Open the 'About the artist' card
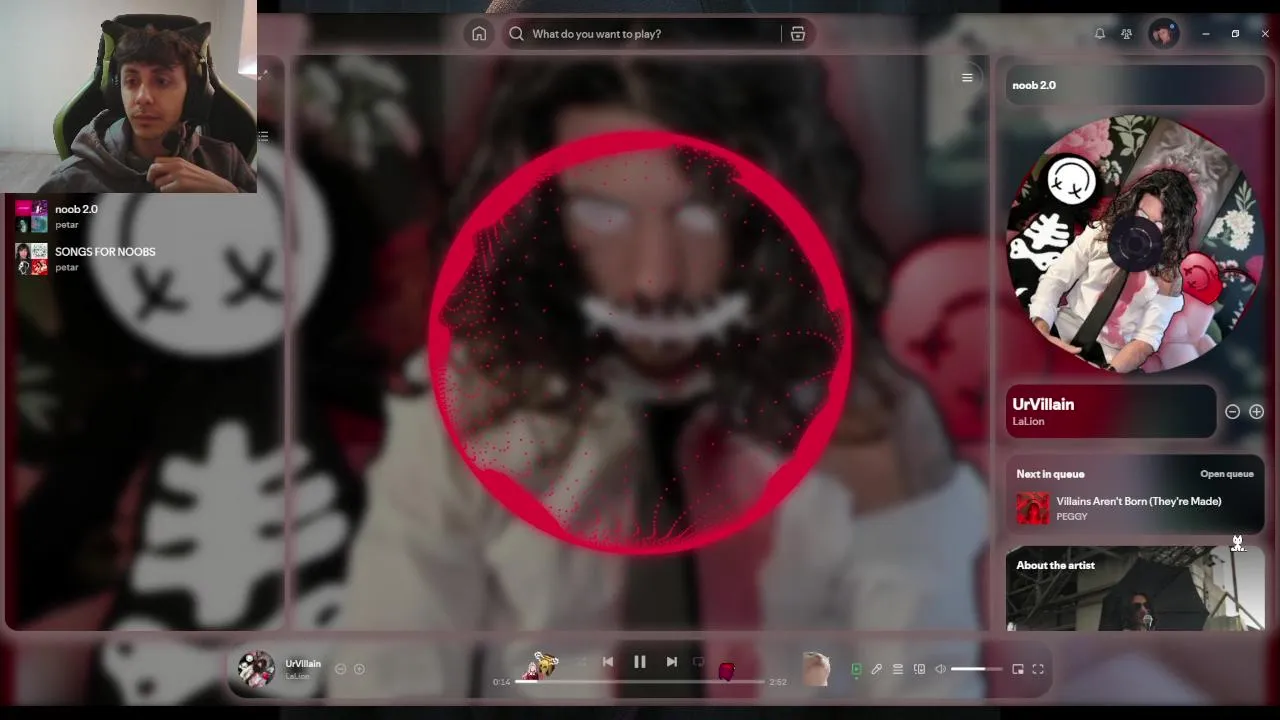1280x720 pixels. 1135,588
